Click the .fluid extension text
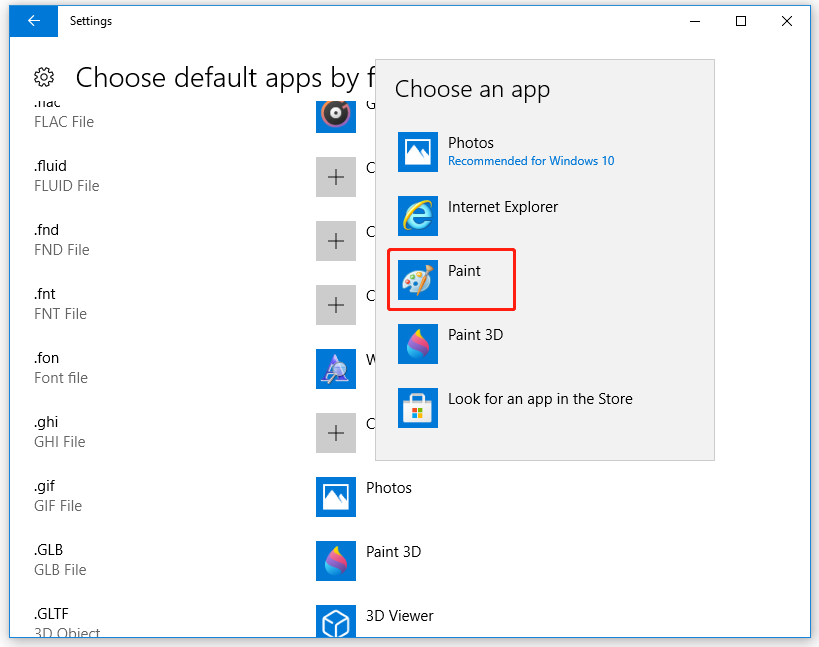The height and width of the screenshot is (647, 819). point(51,166)
